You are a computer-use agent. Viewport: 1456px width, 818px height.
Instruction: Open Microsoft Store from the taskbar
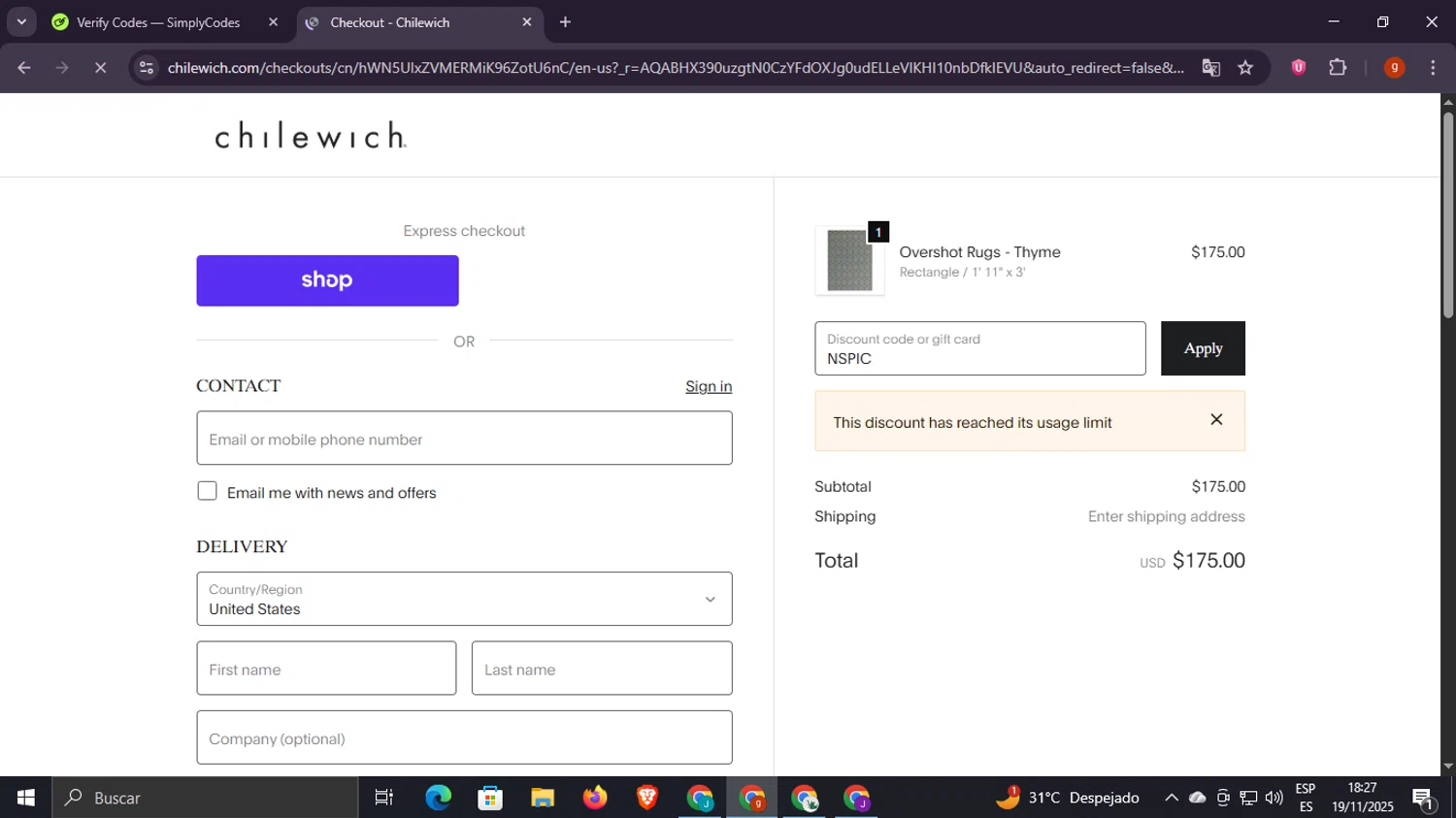(490, 798)
